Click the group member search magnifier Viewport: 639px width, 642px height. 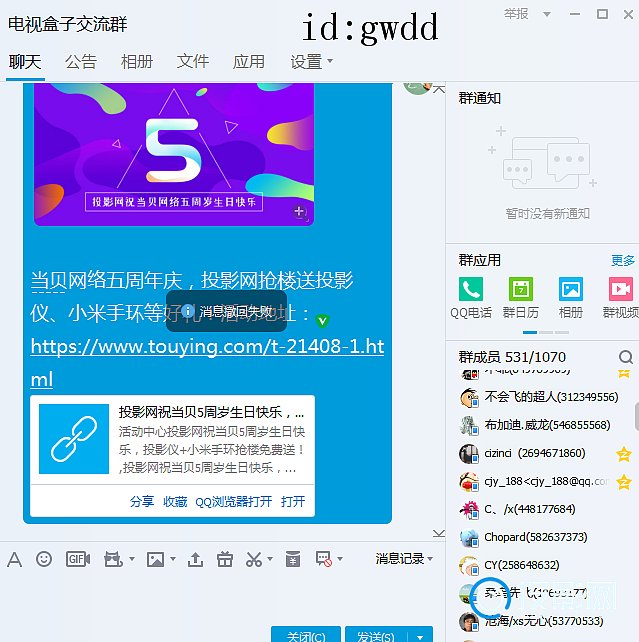click(x=625, y=357)
